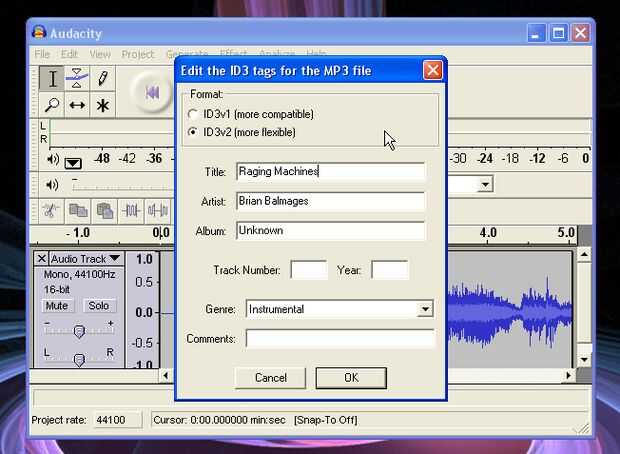Select the Selection (I-beam) tool
This screenshot has width=620, height=454.
(52, 78)
